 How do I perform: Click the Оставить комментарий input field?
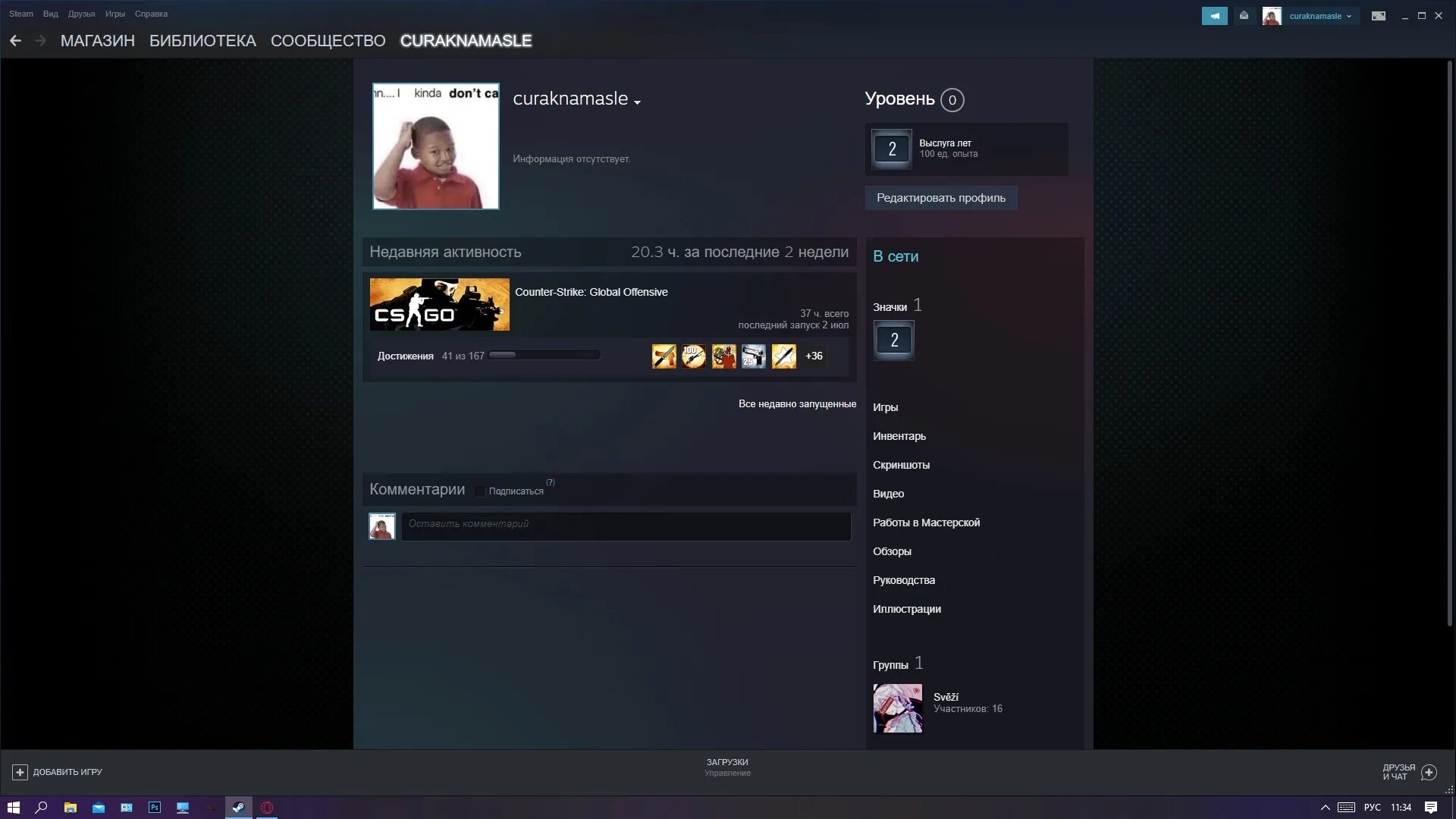(626, 526)
